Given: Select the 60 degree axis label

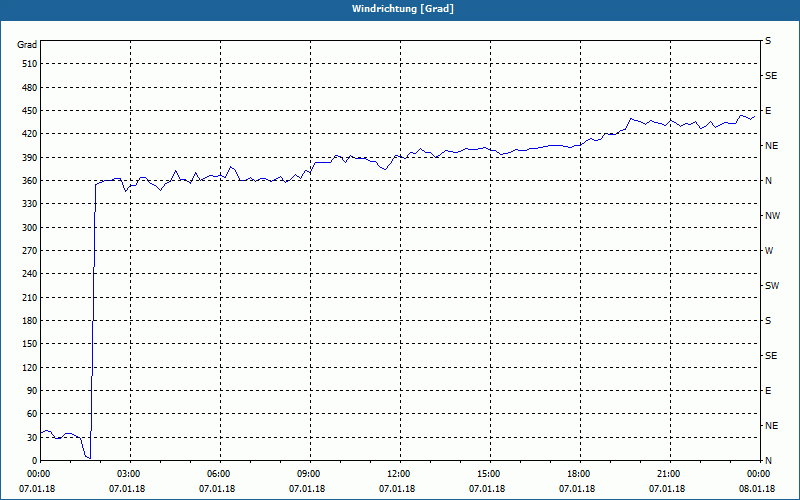Looking at the screenshot, I should [x=32, y=414].
